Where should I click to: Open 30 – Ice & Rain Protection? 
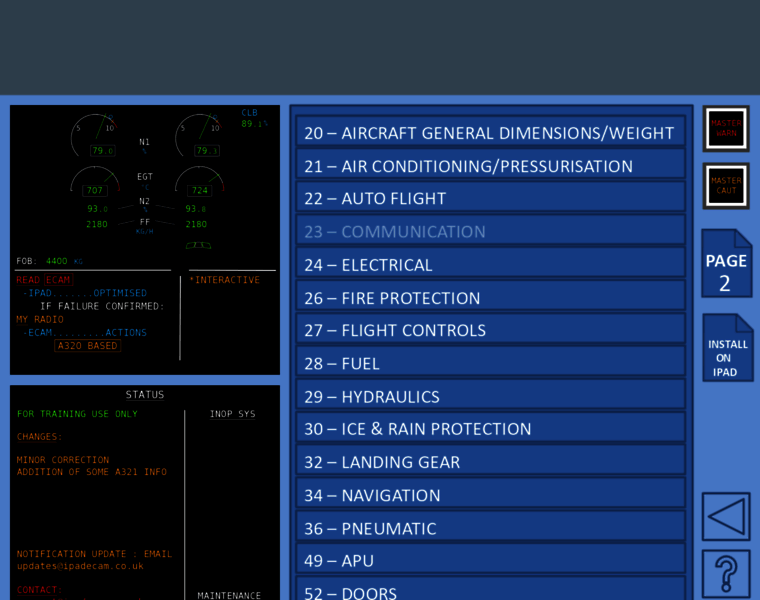pyautogui.click(x=490, y=429)
